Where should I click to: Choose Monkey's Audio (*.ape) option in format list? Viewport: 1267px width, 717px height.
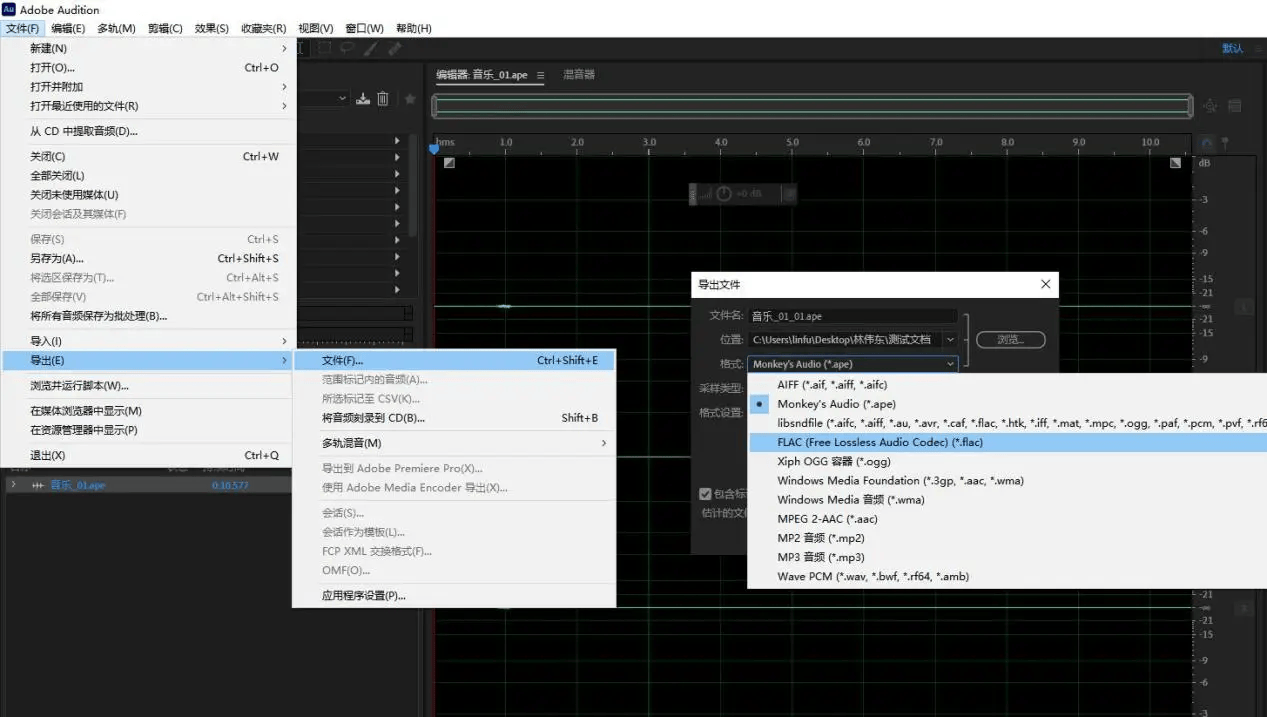click(836, 404)
